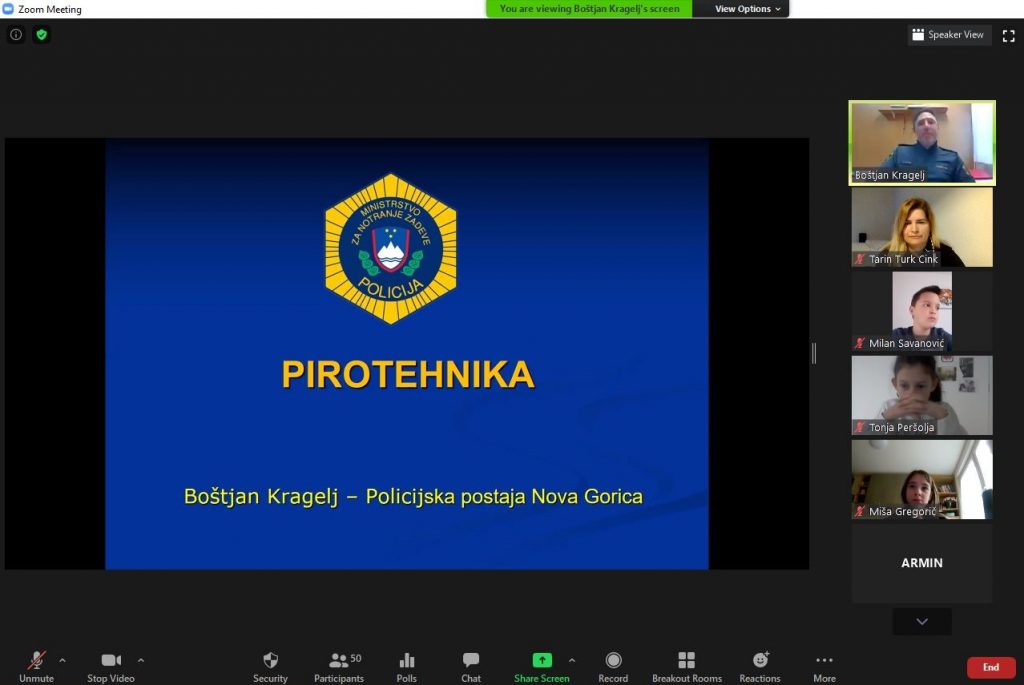
Task: Open the Participants panel
Action: pos(339,667)
